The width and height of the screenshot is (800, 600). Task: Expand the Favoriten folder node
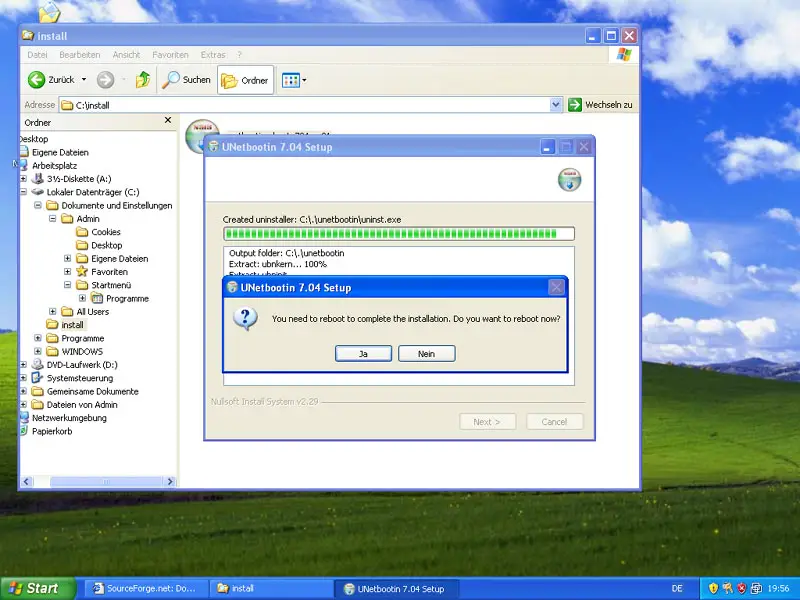[x=67, y=271]
